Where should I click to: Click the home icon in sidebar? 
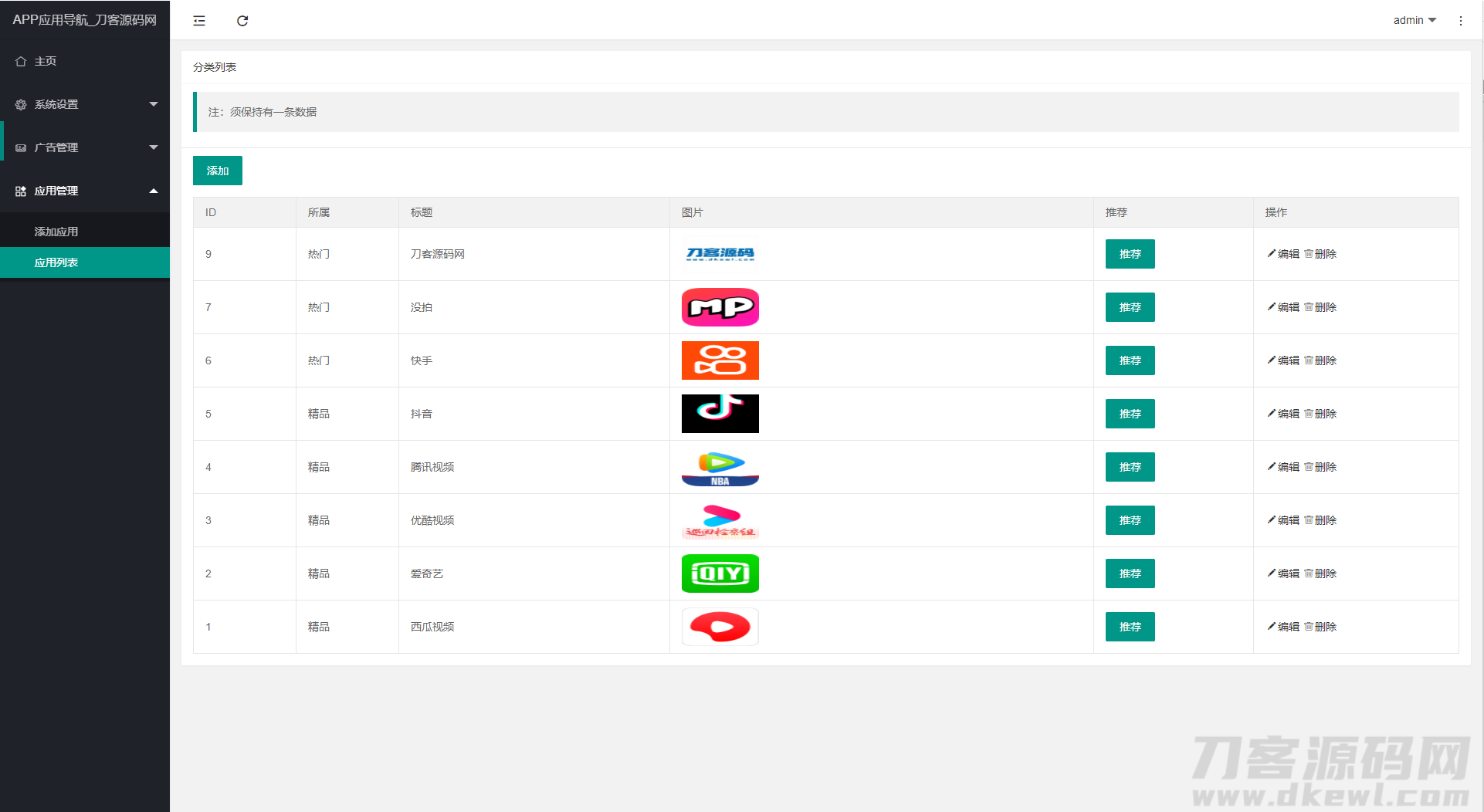[21, 62]
